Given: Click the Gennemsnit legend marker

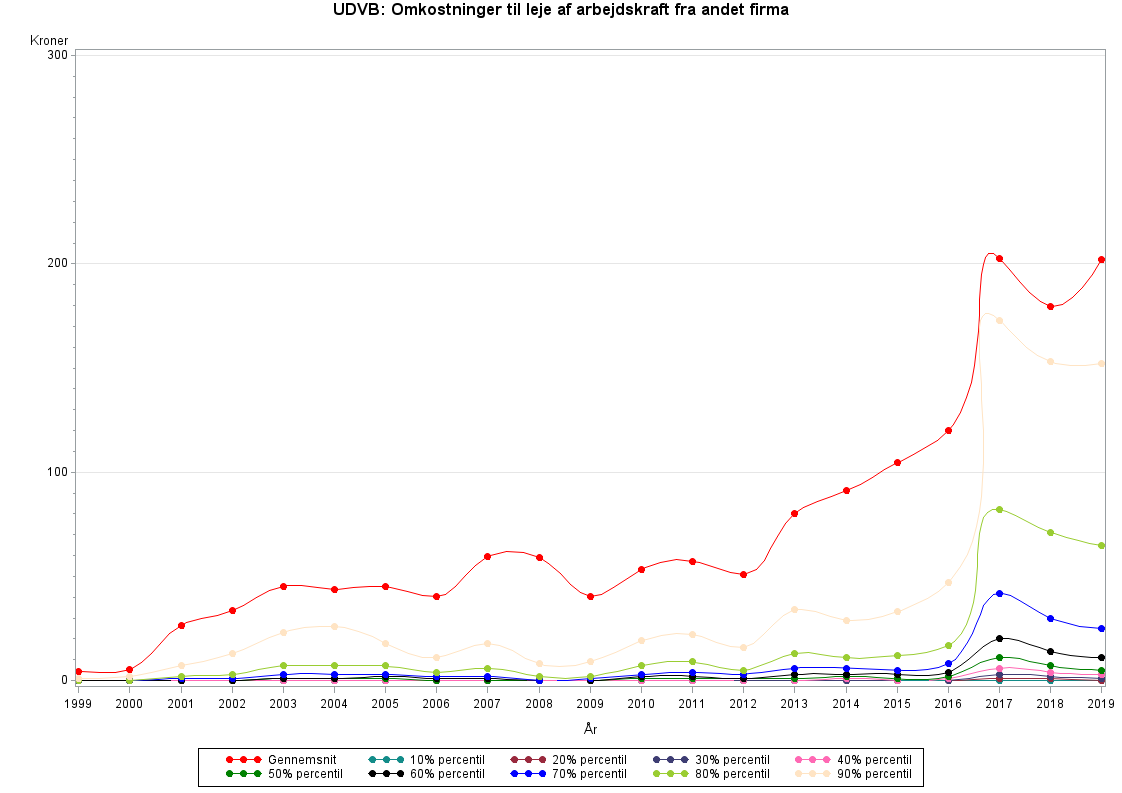Looking at the screenshot, I should (243, 760).
